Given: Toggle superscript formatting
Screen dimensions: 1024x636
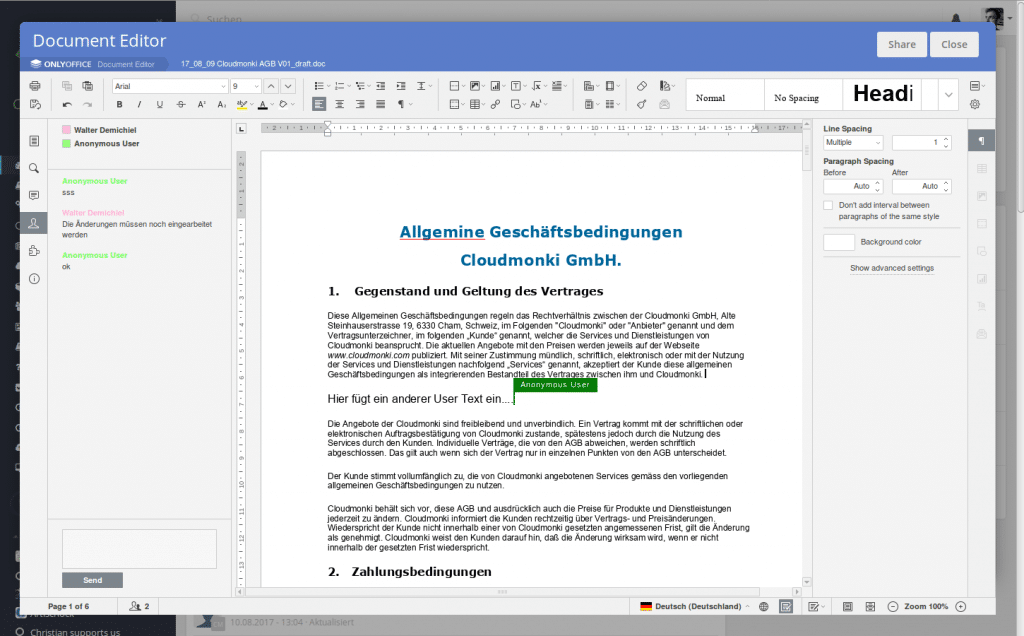Looking at the screenshot, I should click(201, 104).
